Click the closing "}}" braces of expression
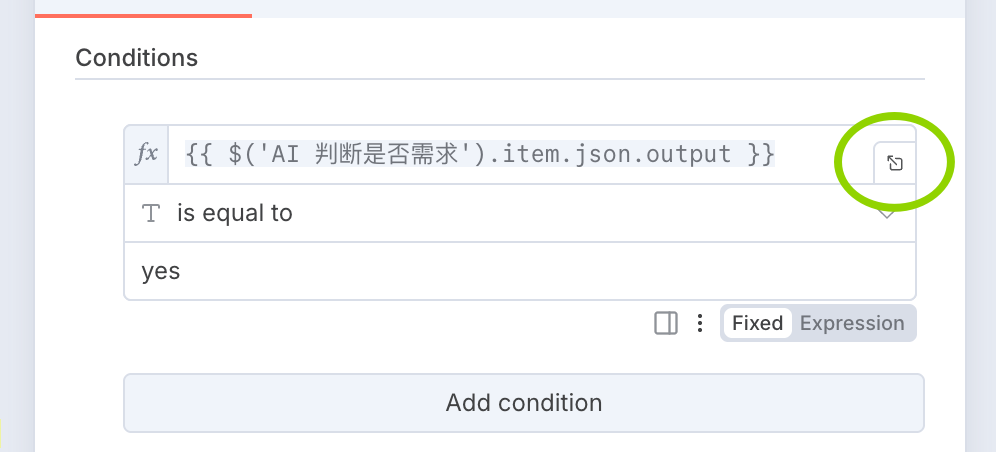 tap(761, 155)
